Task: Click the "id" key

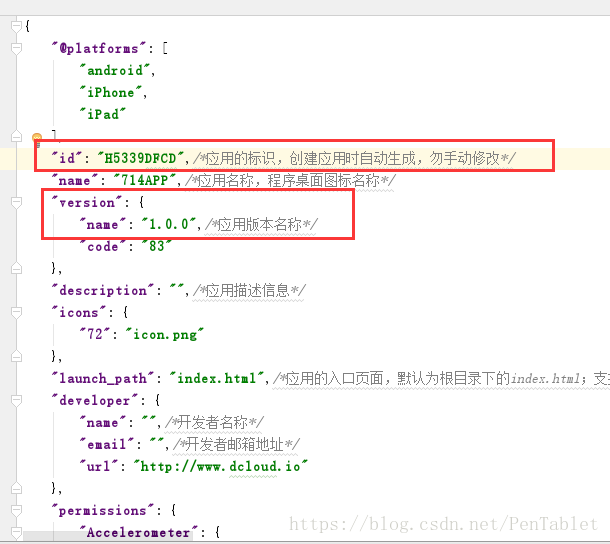Action: (x=67, y=158)
